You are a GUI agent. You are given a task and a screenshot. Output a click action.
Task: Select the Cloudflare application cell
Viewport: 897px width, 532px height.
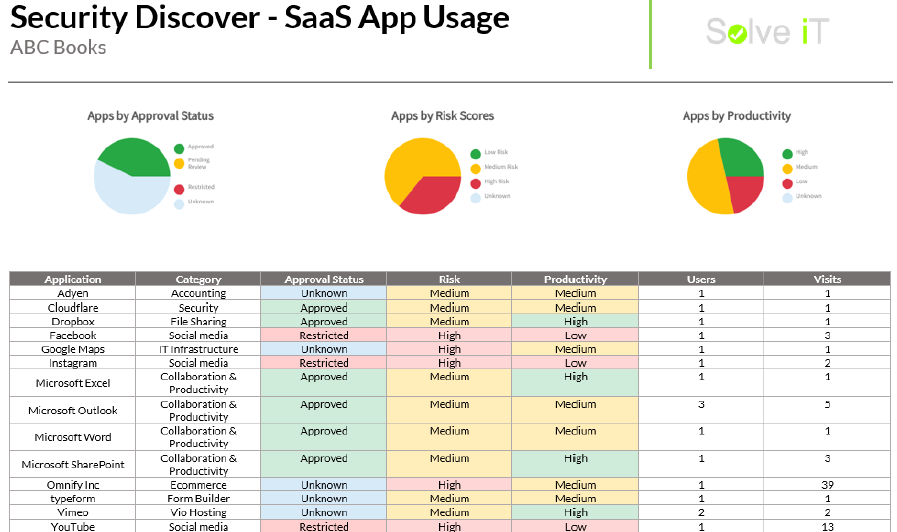[x=73, y=307]
